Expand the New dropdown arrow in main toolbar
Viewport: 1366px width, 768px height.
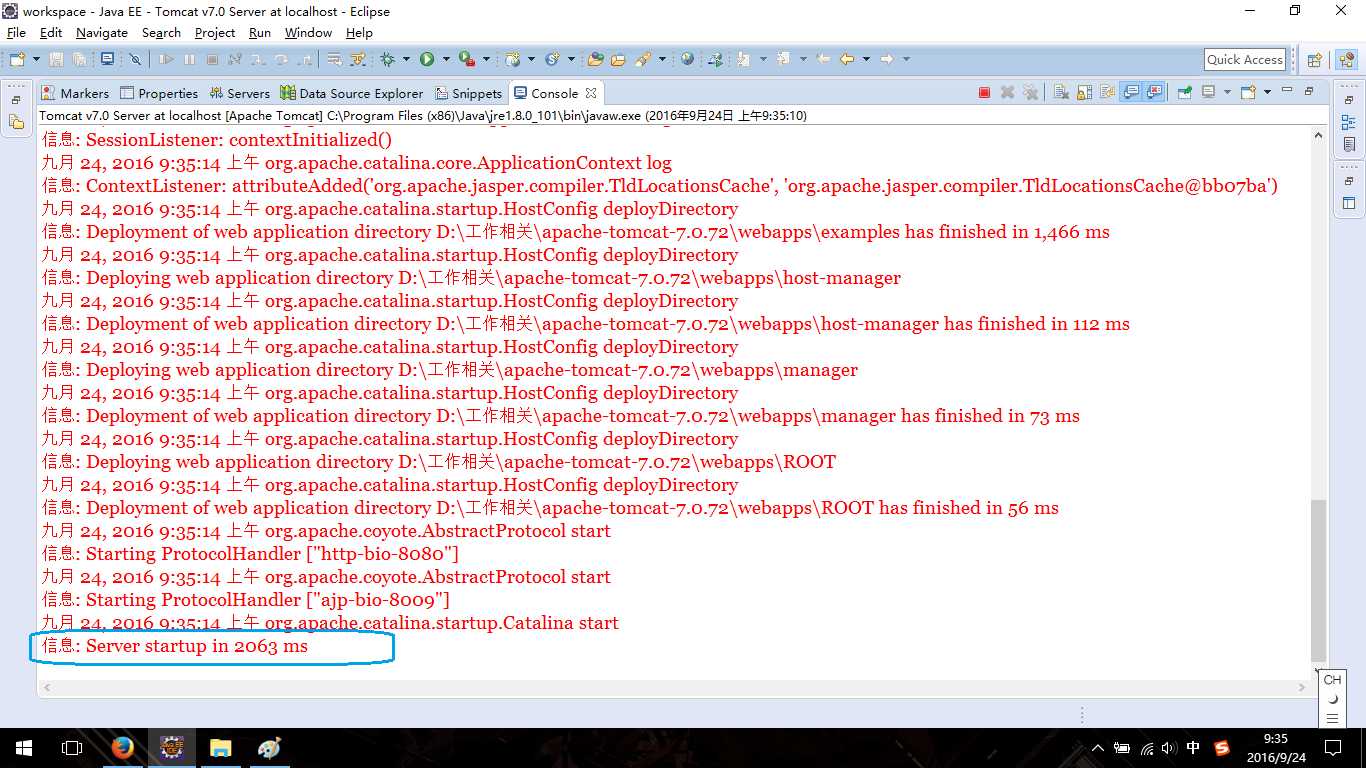(36, 60)
